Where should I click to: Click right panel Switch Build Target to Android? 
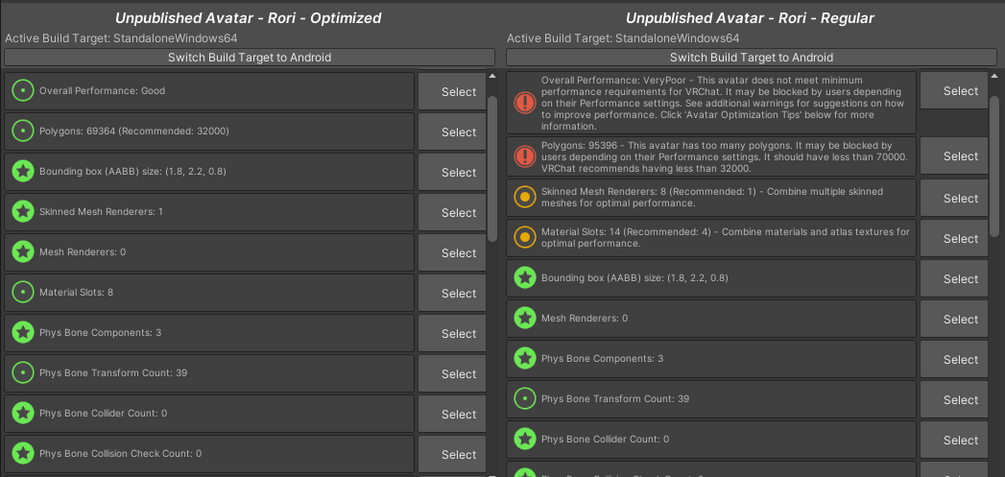751,58
